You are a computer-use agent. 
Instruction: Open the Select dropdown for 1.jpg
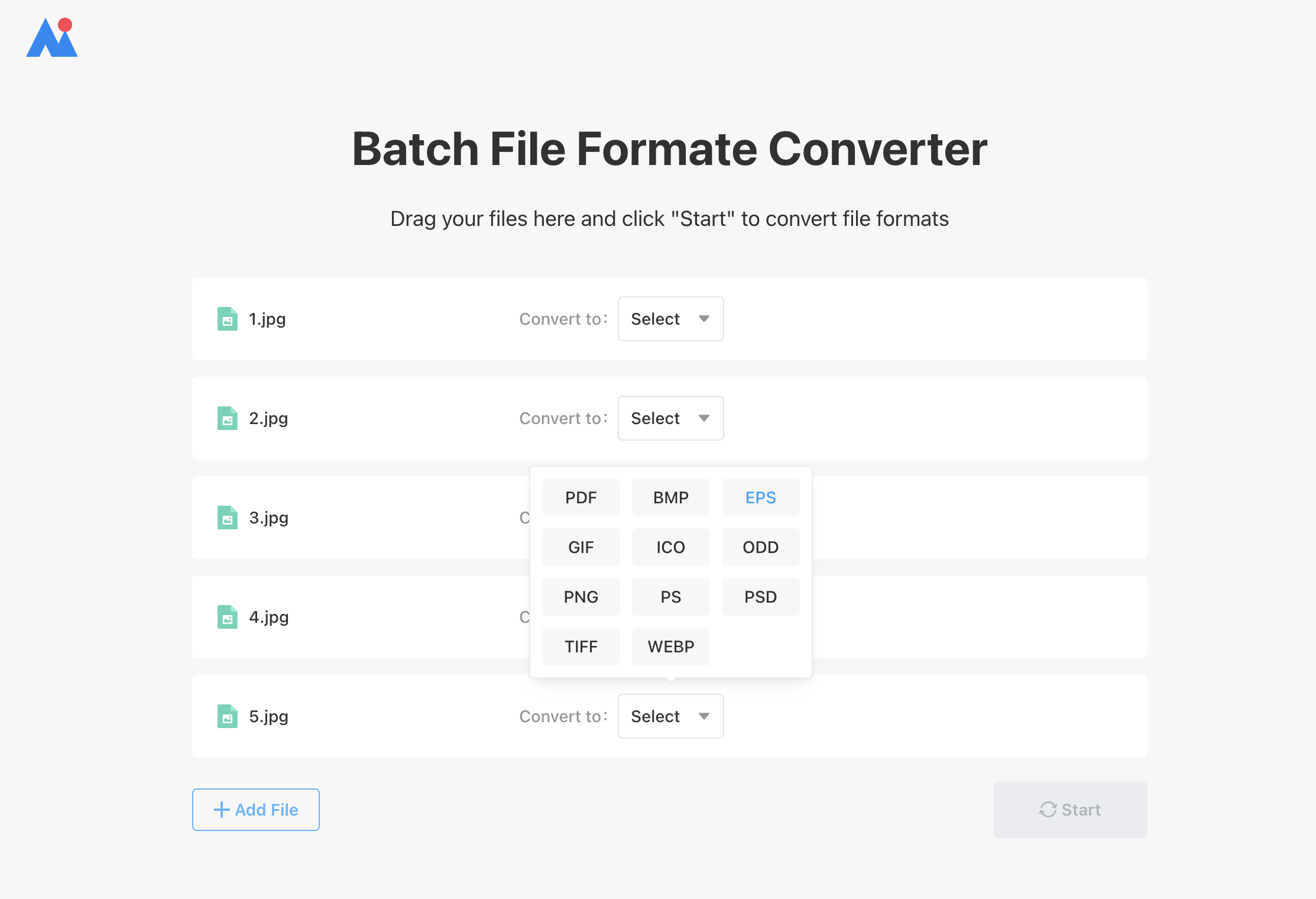[x=670, y=319]
